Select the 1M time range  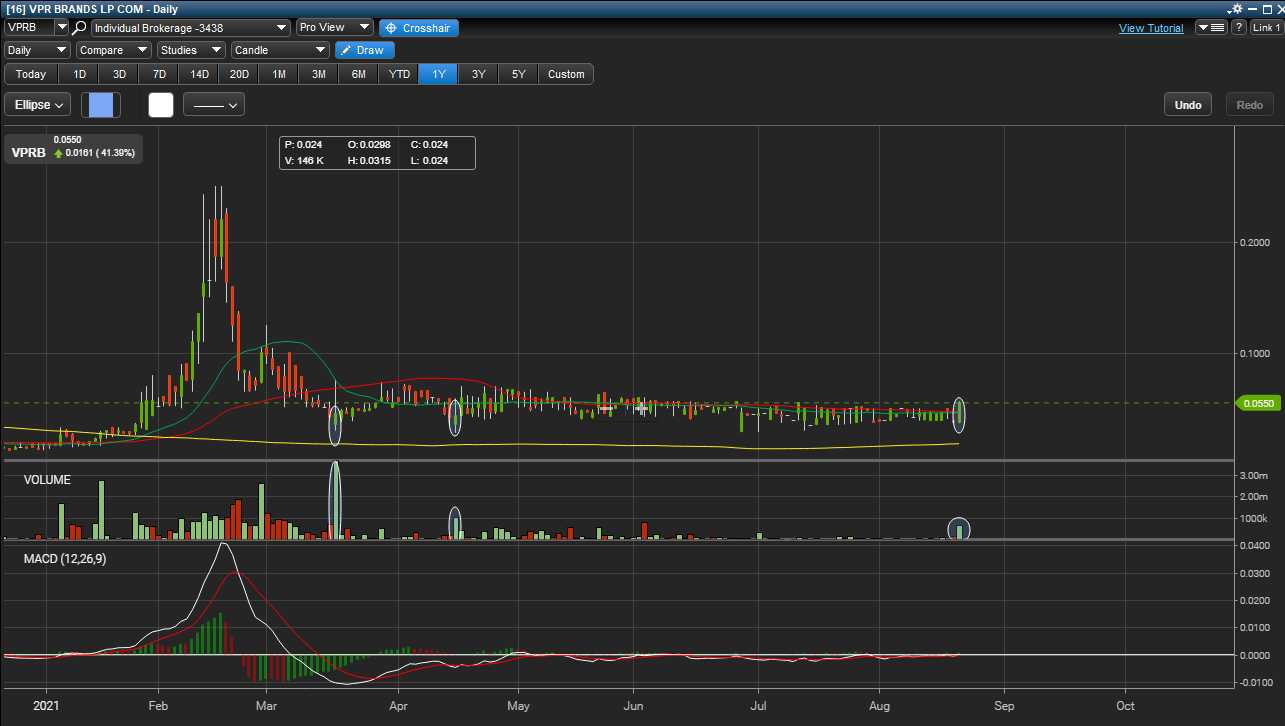(x=279, y=74)
